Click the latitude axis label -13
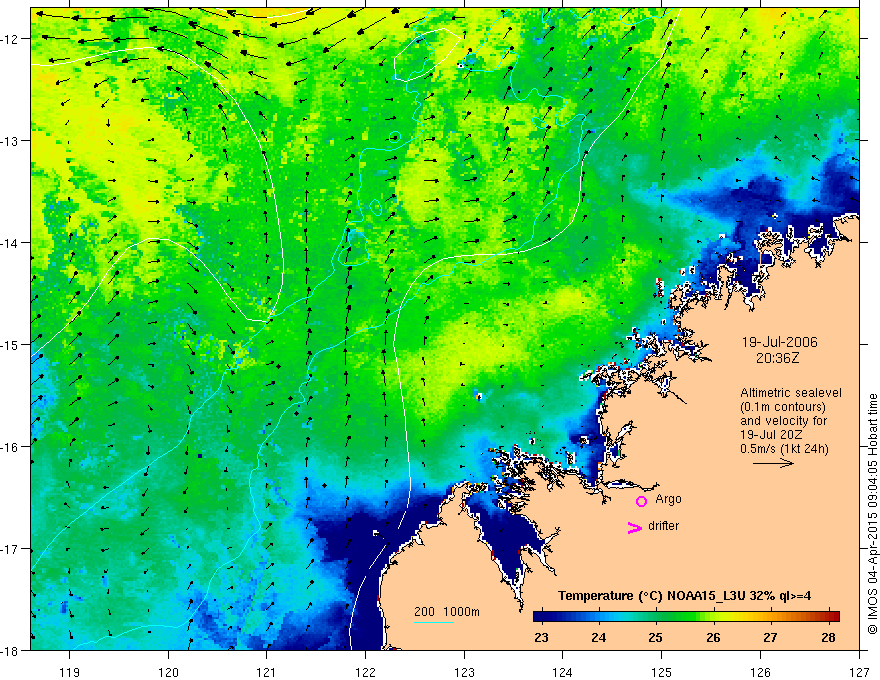880x680 pixels. (11, 141)
